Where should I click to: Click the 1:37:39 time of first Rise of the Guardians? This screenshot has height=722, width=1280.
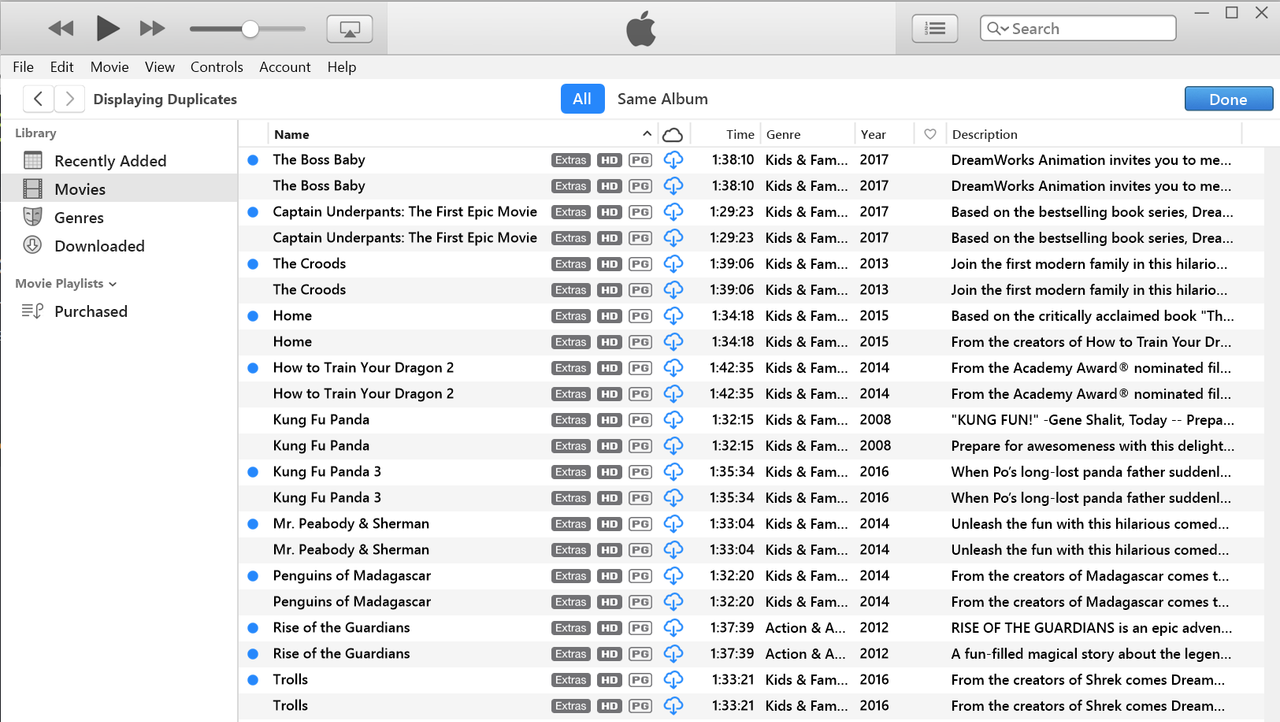733,628
